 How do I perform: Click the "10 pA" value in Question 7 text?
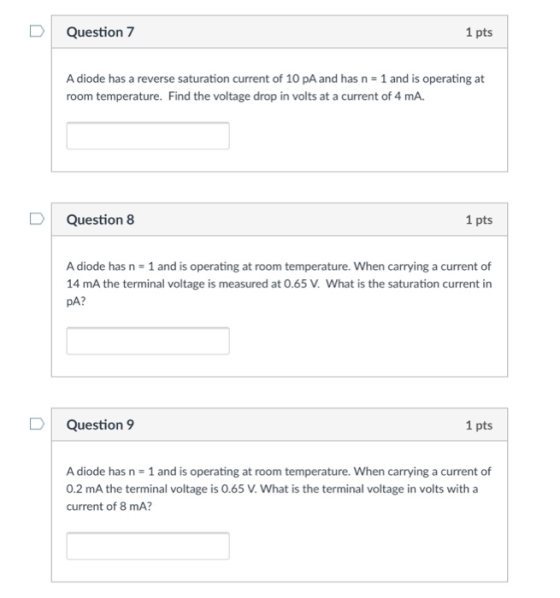302,79
